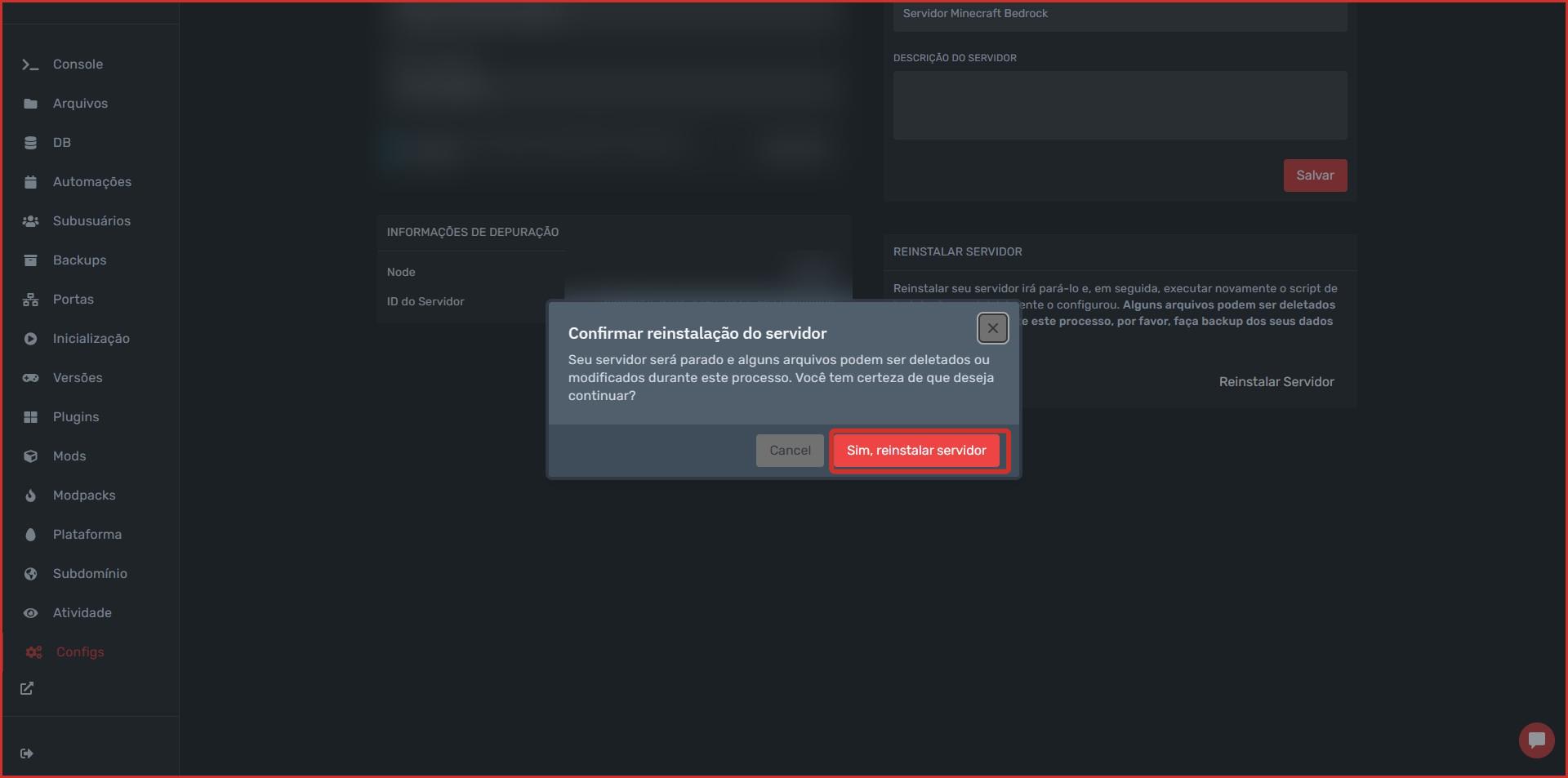Viewport: 1568px width, 778px height.
Task: Open the Portas network icon
Action: pyautogui.click(x=30, y=300)
